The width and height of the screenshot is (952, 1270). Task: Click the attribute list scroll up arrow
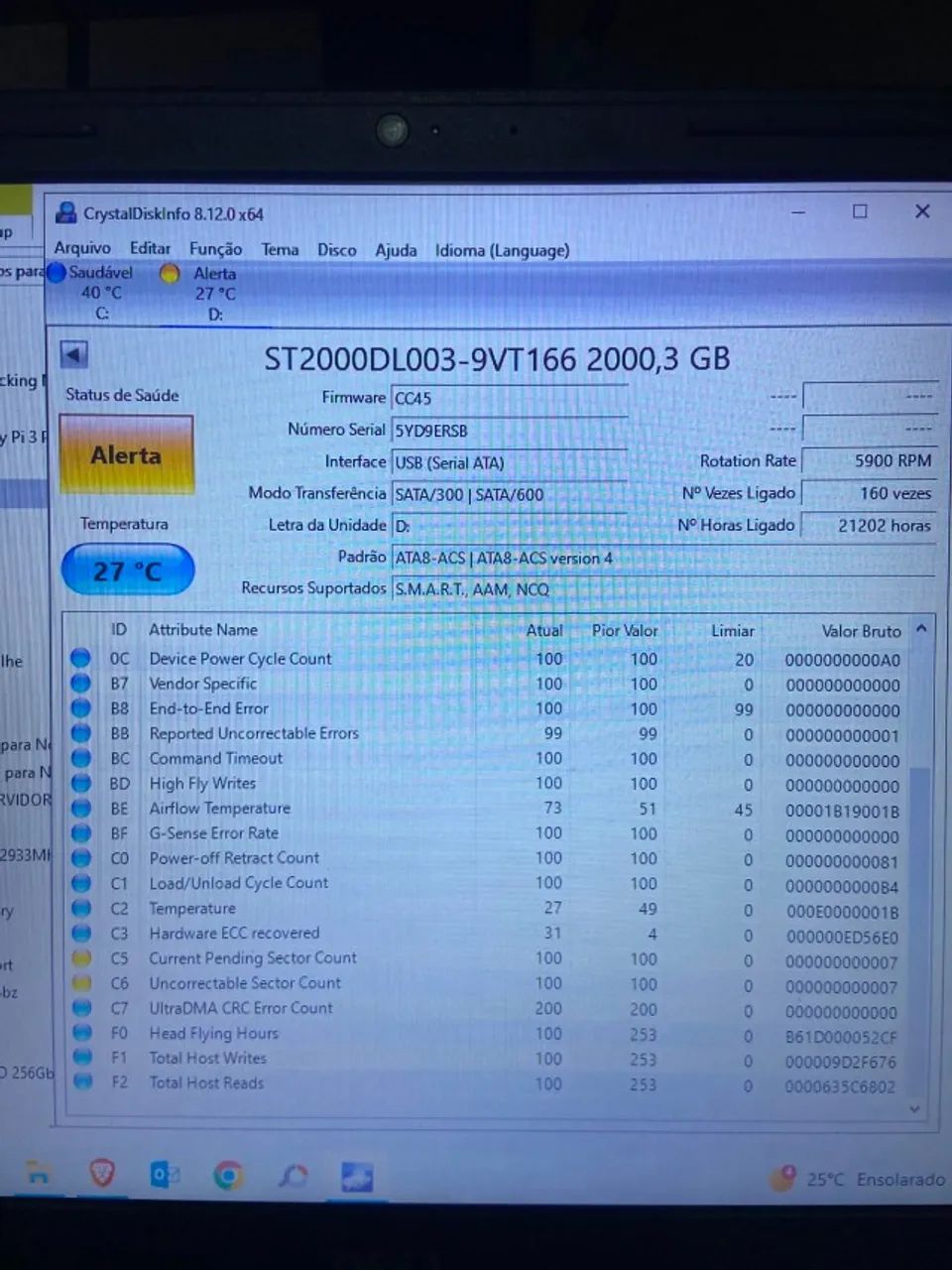(921, 629)
